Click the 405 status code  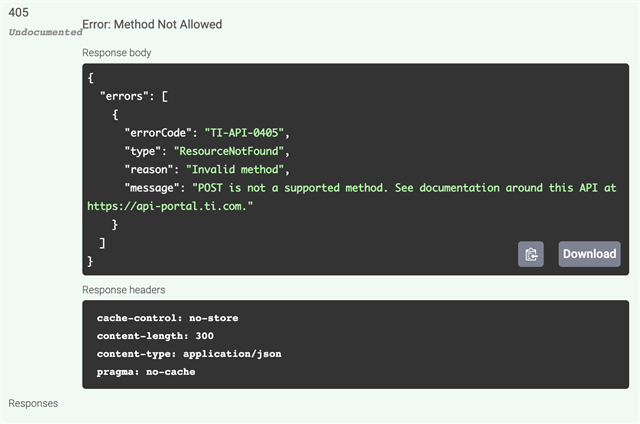[x=19, y=14]
